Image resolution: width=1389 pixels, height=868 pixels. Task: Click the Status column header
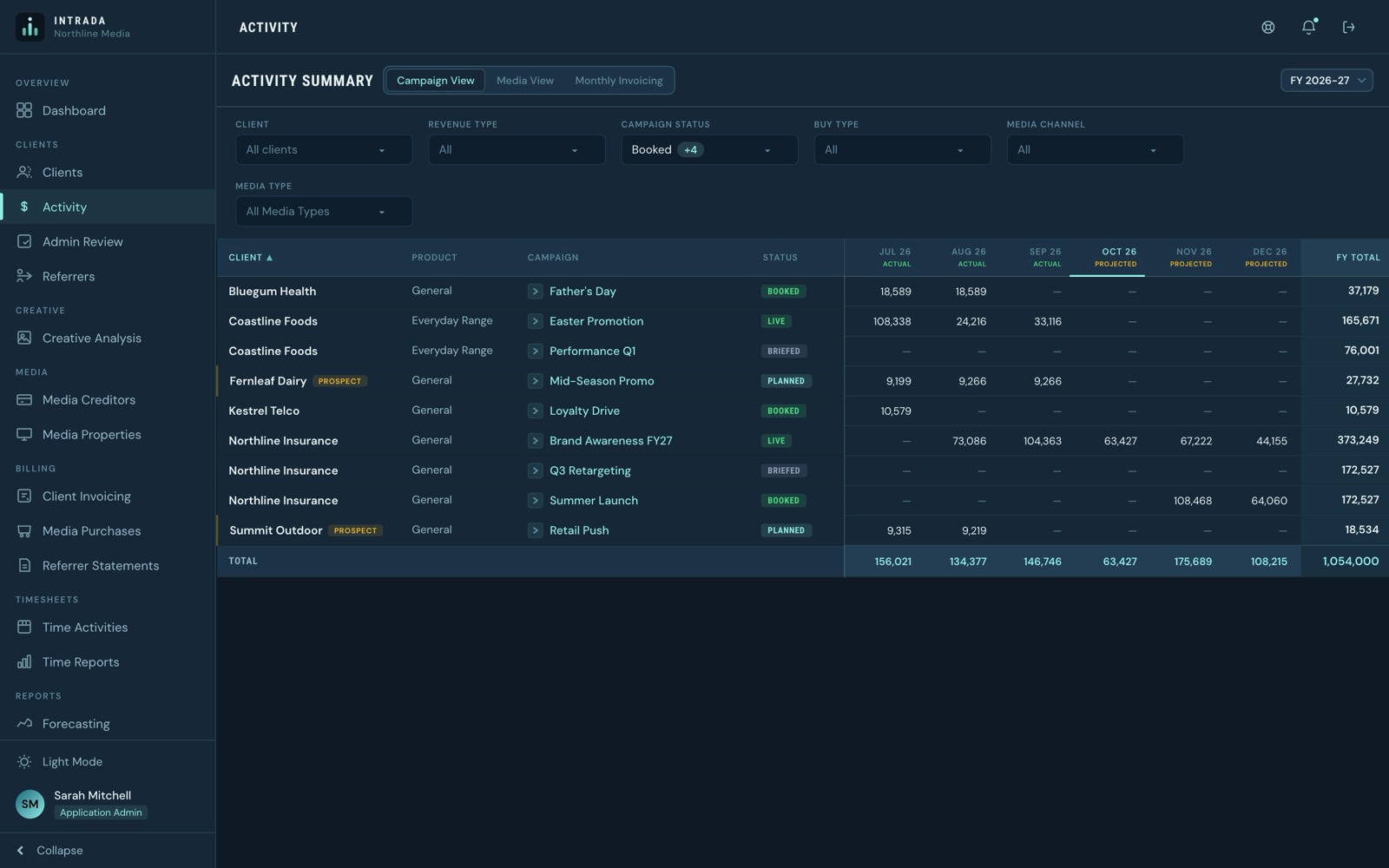780,258
